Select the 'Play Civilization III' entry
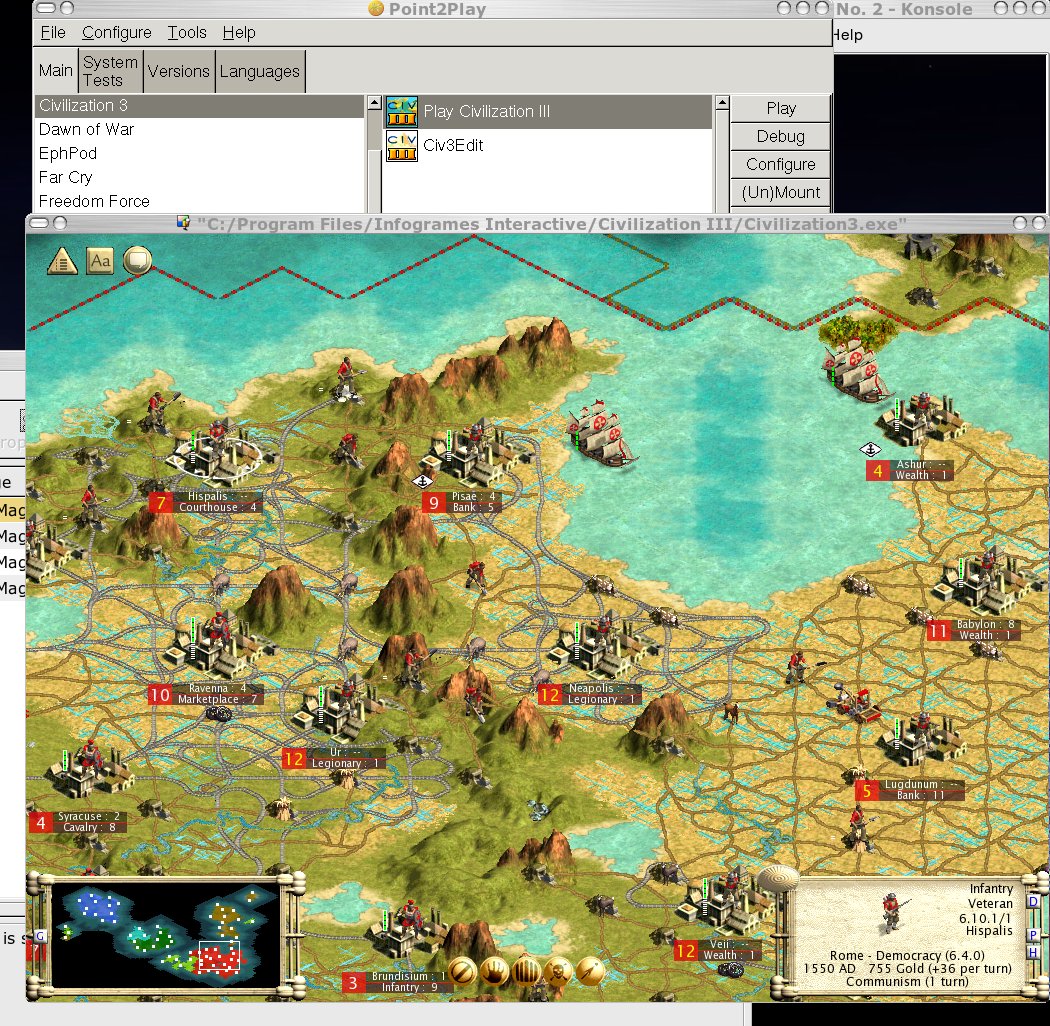1050x1026 pixels. tap(547, 112)
